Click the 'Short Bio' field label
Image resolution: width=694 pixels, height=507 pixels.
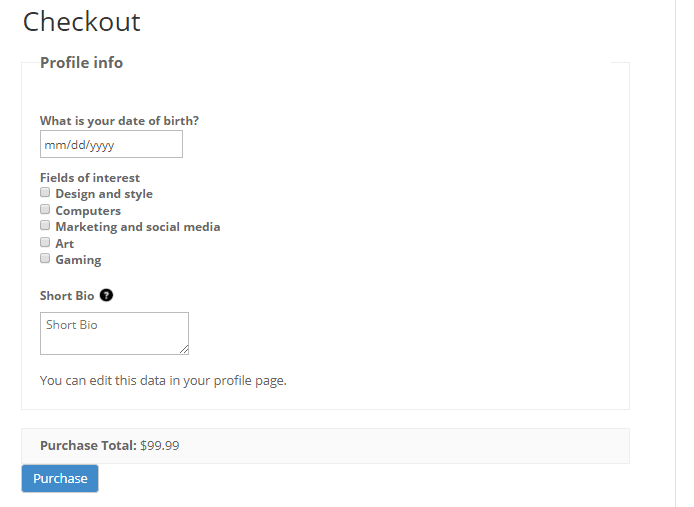coord(68,296)
